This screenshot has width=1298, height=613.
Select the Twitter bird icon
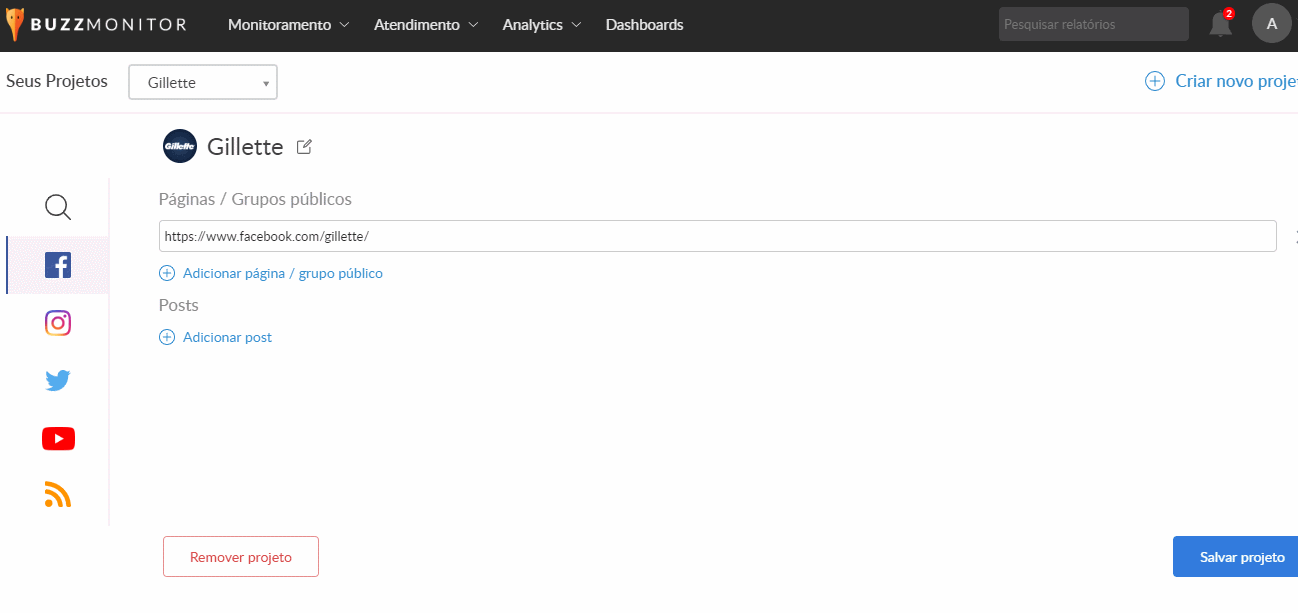[58, 381]
